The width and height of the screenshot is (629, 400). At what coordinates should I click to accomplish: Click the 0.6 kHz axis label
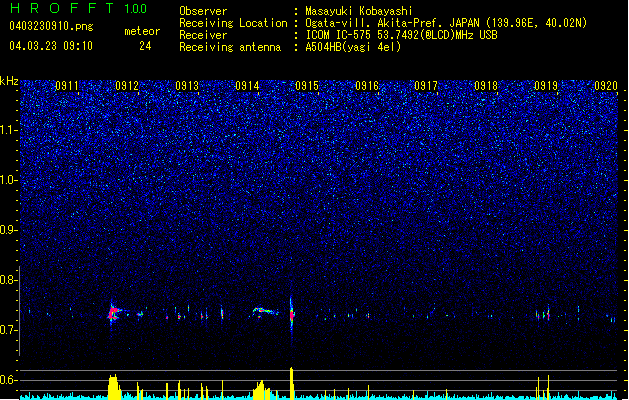pyautogui.click(x=9, y=380)
